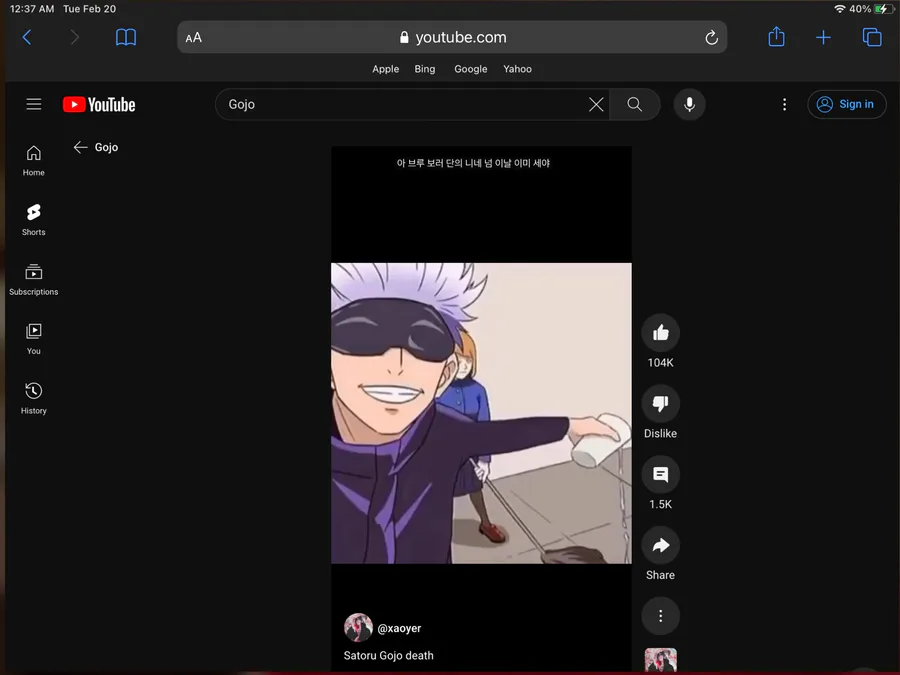The height and width of the screenshot is (675, 900).
Task: Open History in the sidebar
Action: point(33,399)
